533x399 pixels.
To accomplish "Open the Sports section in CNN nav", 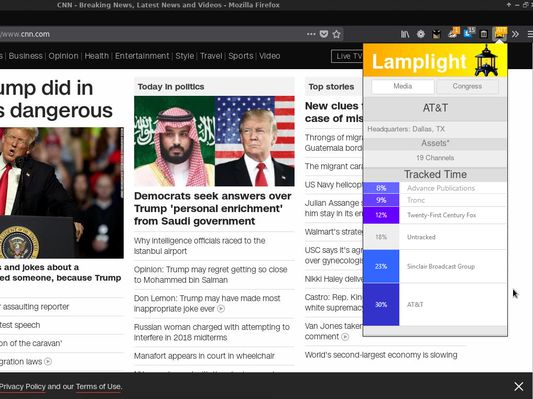I will (x=241, y=56).
